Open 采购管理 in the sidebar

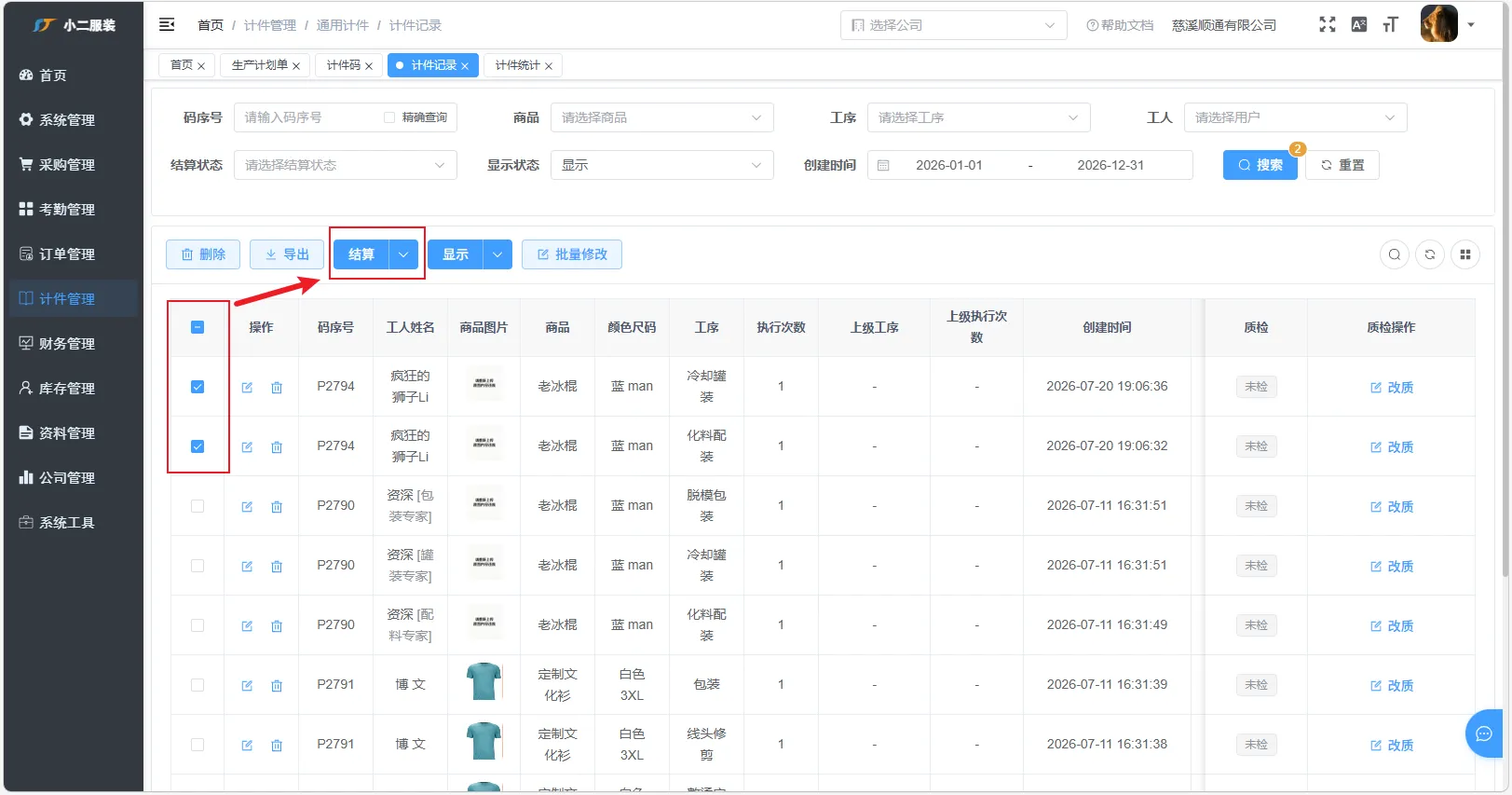[x=72, y=164]
